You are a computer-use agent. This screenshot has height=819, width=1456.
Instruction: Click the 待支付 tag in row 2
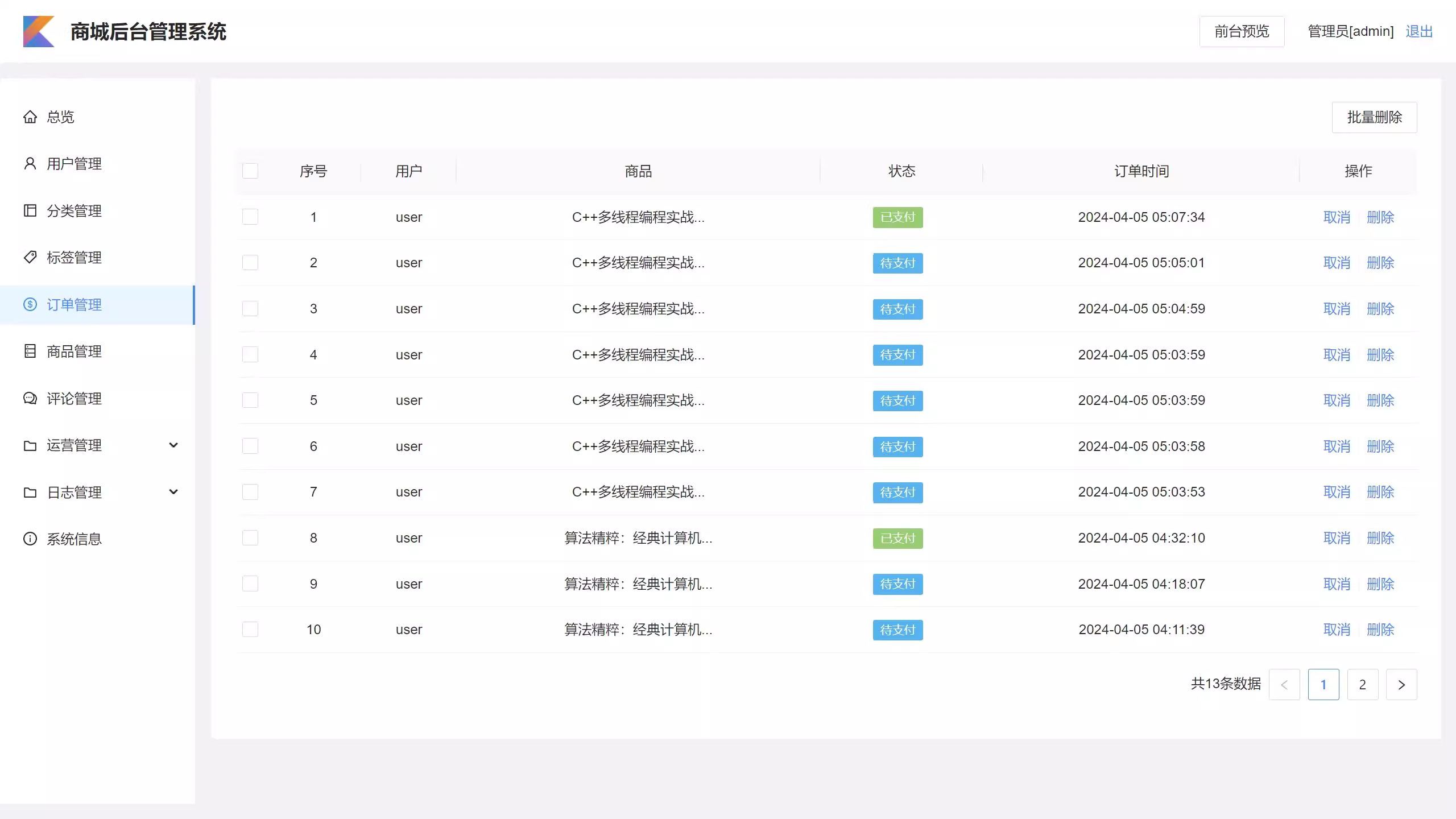(897, 263)
